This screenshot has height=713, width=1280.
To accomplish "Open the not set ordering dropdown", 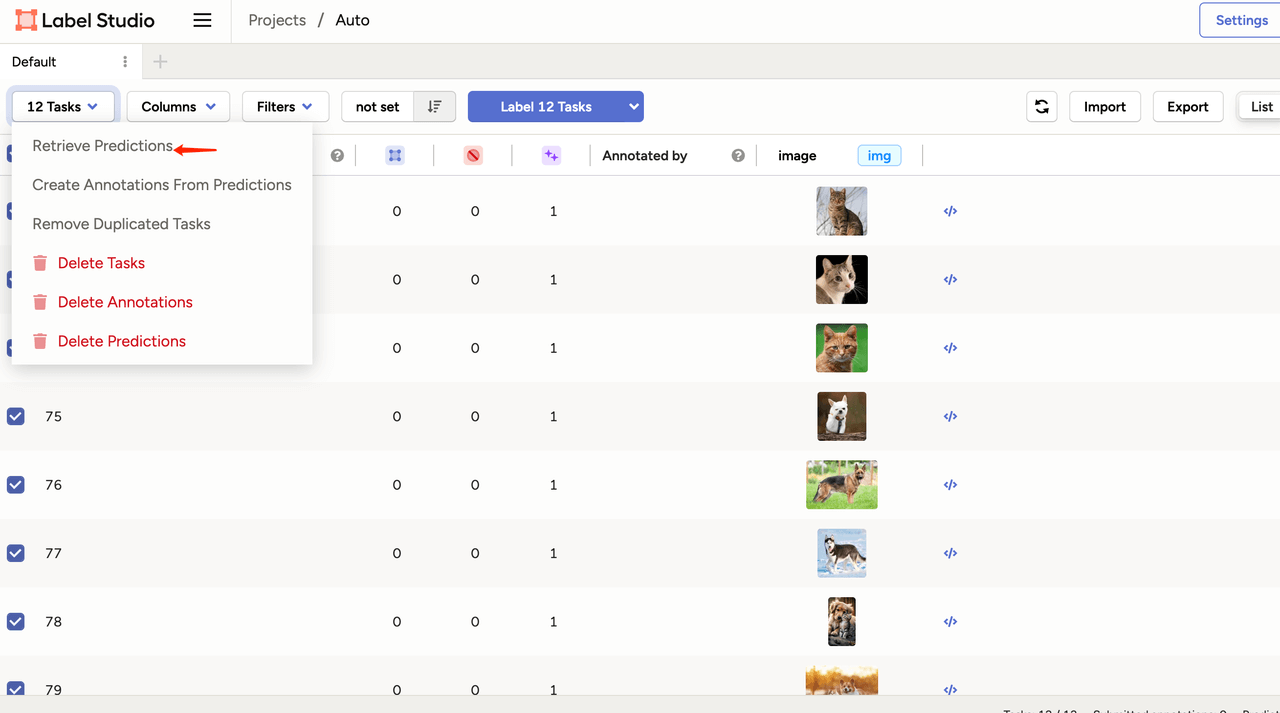I will coord(378,107).
